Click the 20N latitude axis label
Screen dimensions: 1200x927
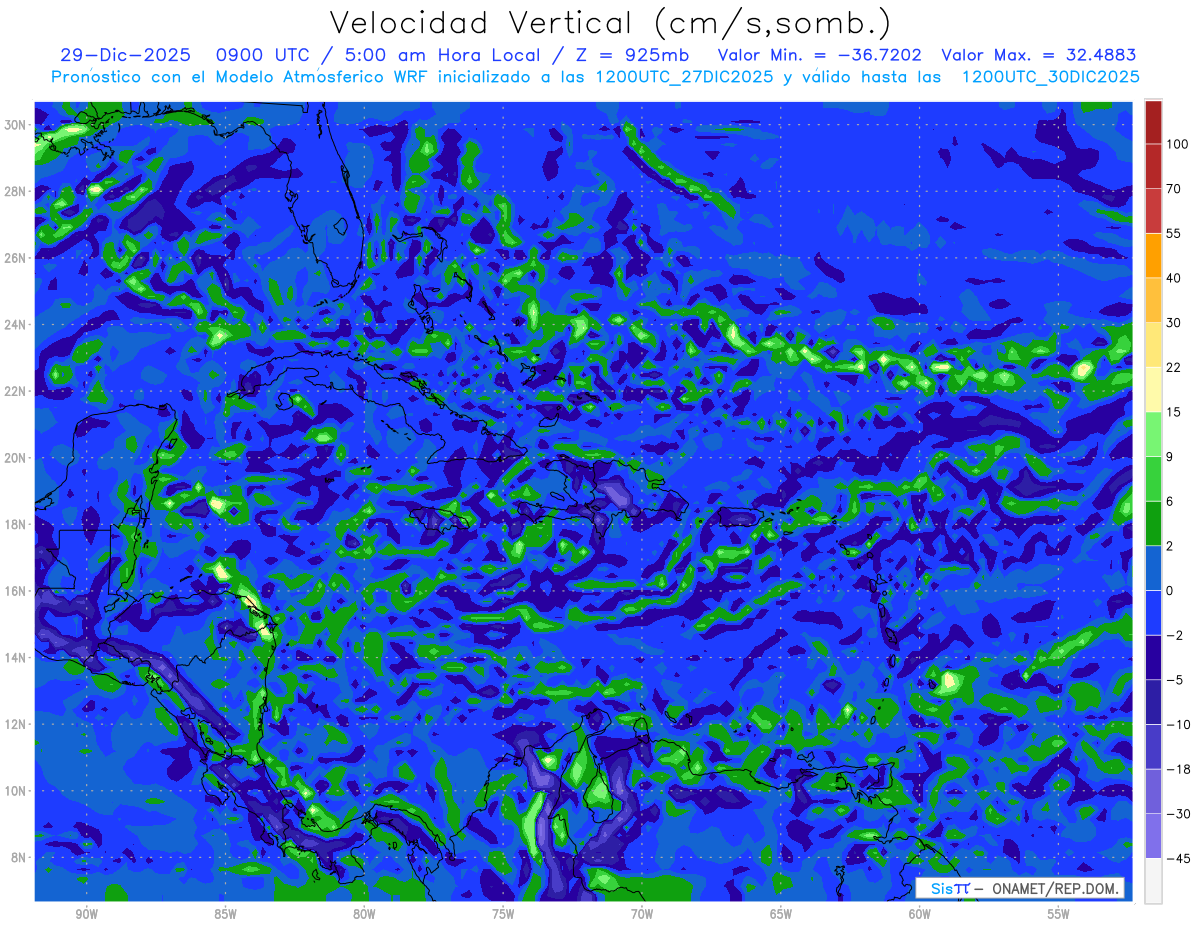pyautogui.click(x=17, y=458)
